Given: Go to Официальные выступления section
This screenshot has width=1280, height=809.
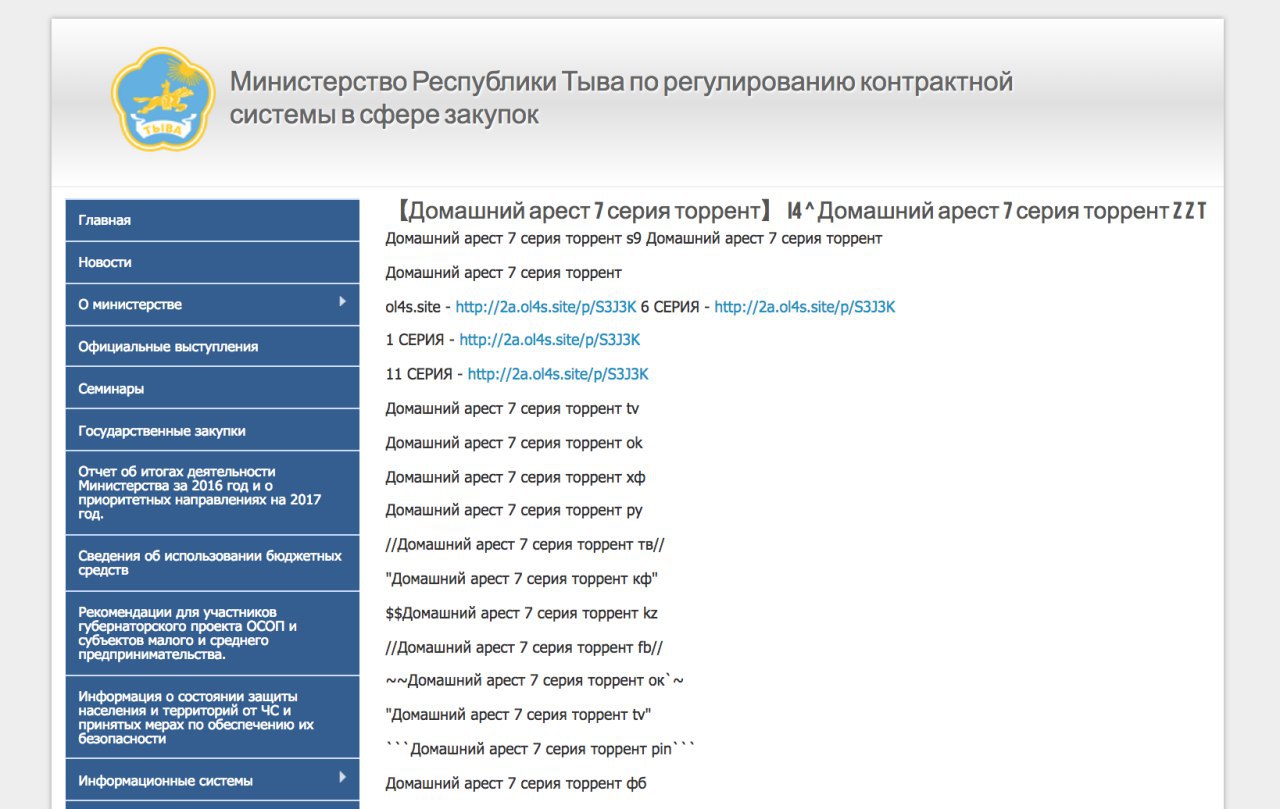Looking at the screenshot, I should click(x=212, y=346).
